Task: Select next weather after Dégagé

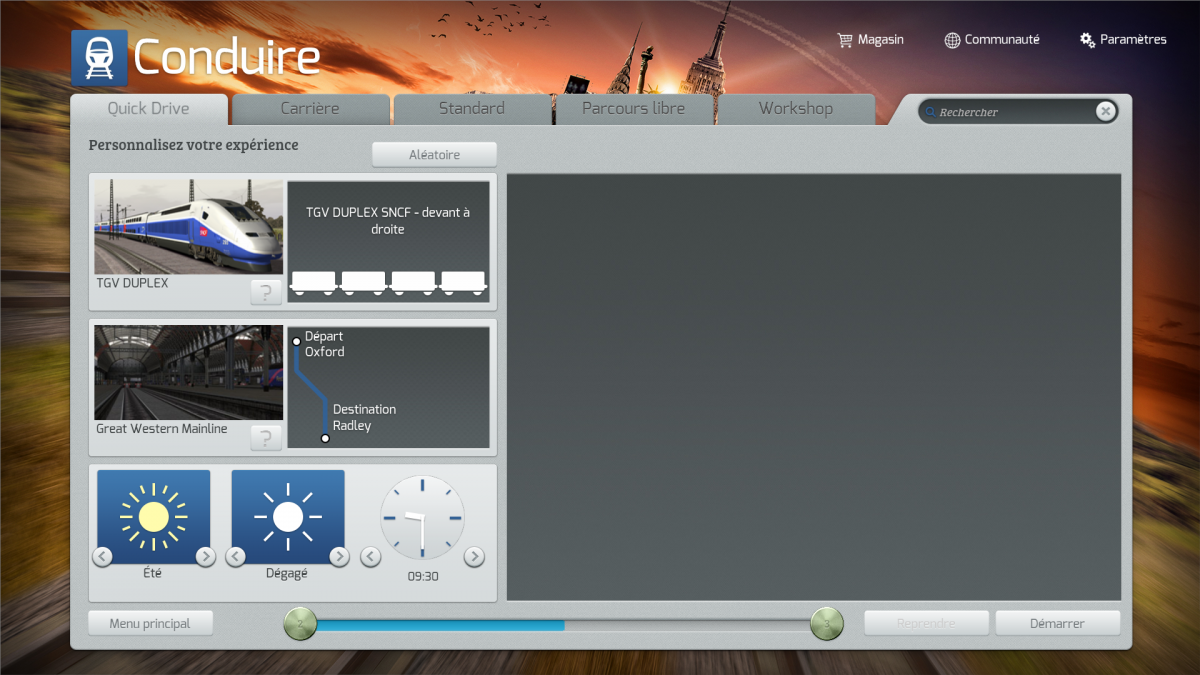Action: [339, 557]
